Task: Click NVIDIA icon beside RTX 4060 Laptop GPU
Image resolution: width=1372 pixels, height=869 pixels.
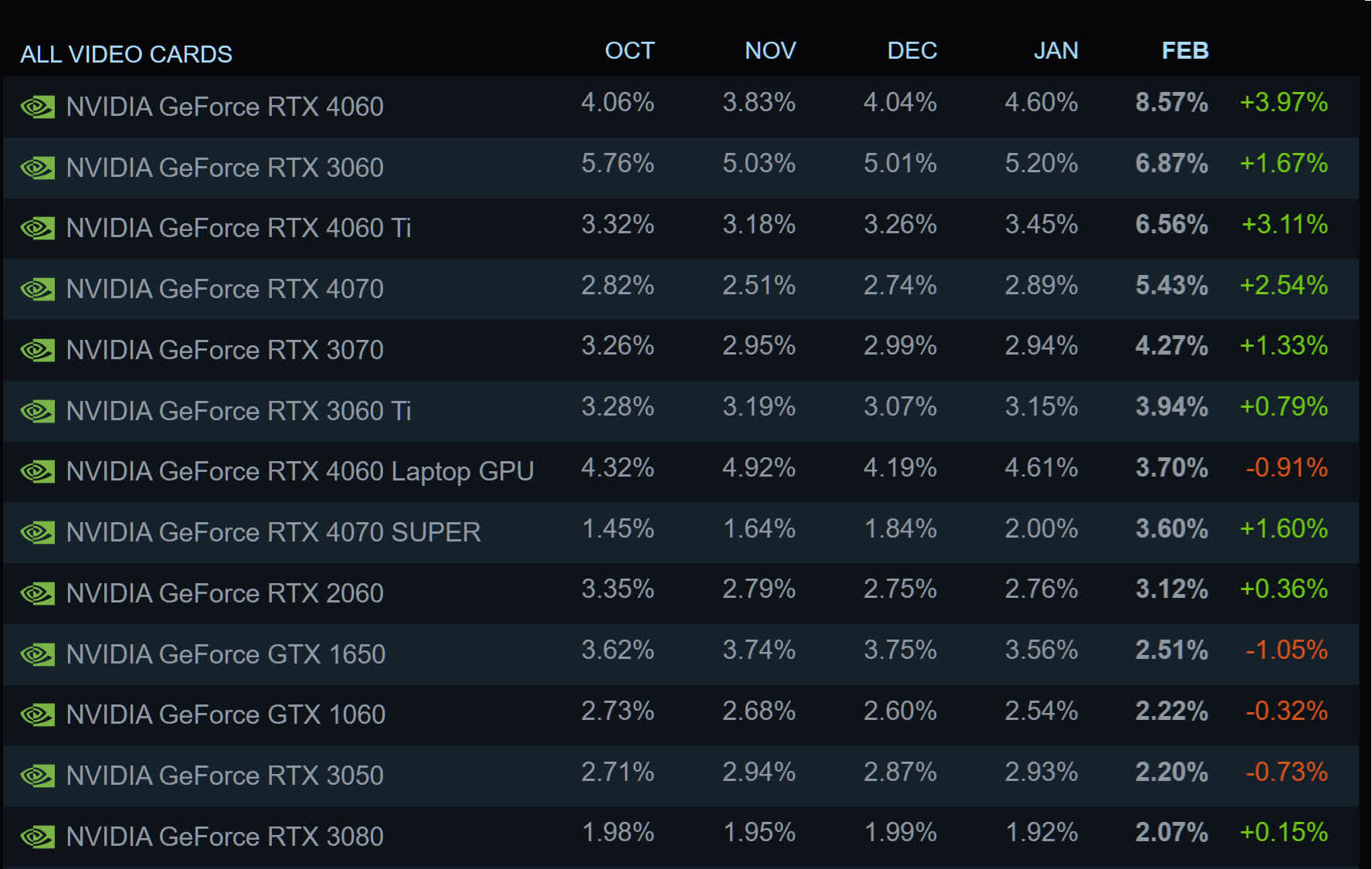Action: [37, 471]
